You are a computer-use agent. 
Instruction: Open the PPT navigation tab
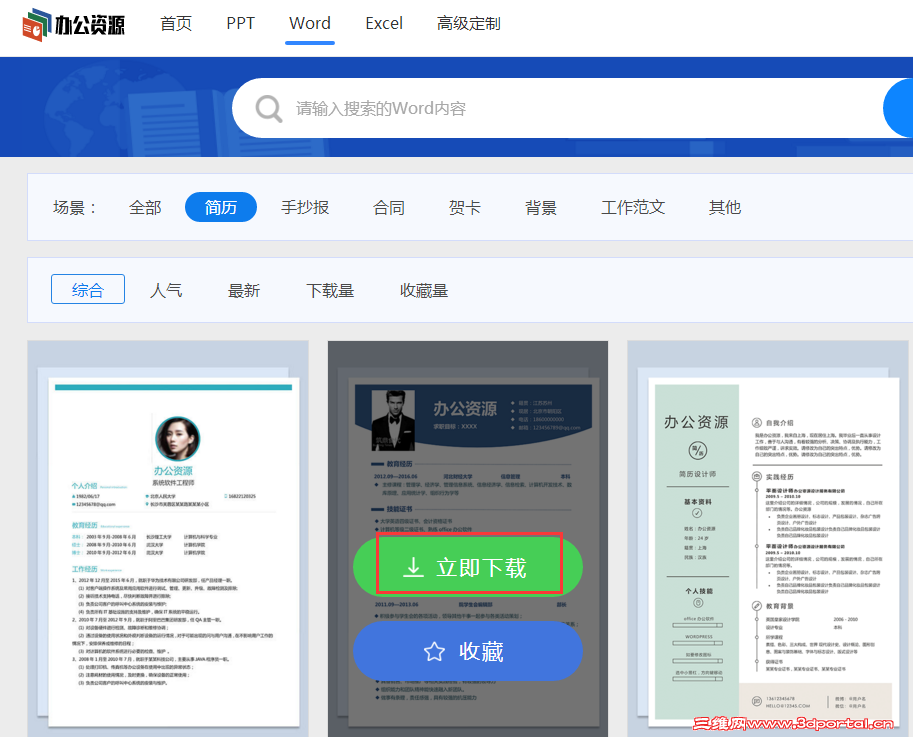click(x=240, y=24)
